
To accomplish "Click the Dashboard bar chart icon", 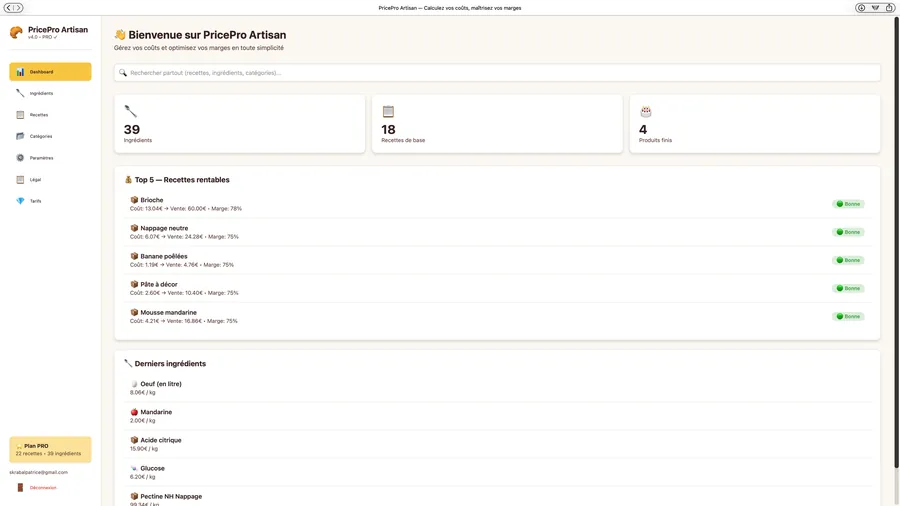I will pyautogui.click(x=20, y=72).
